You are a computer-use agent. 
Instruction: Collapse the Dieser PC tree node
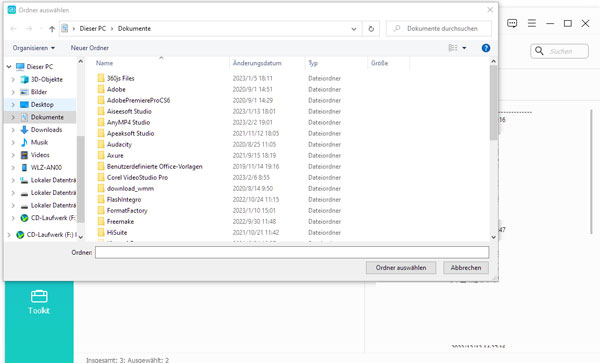(9, 67)
